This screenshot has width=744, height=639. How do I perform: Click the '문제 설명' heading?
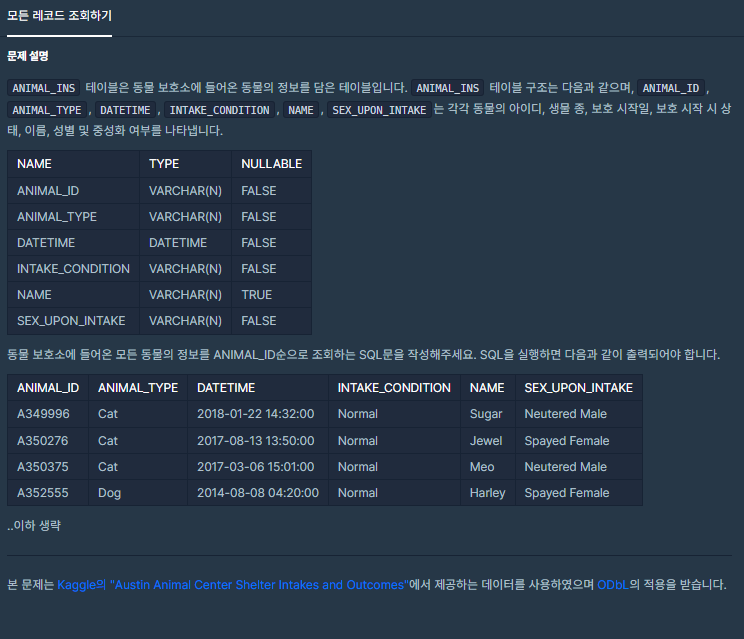[x=28, y=56]
